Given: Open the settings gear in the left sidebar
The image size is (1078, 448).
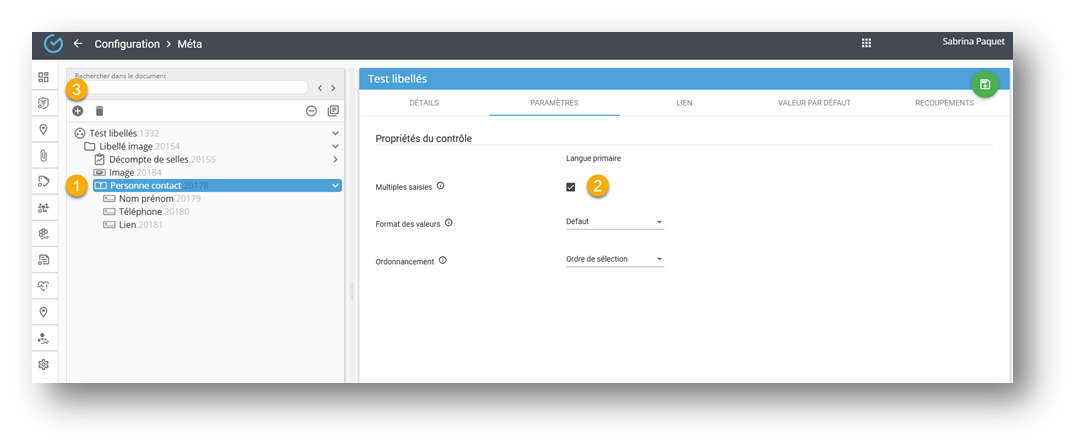Looking at the screenshot, I should [x=44, y=365].
